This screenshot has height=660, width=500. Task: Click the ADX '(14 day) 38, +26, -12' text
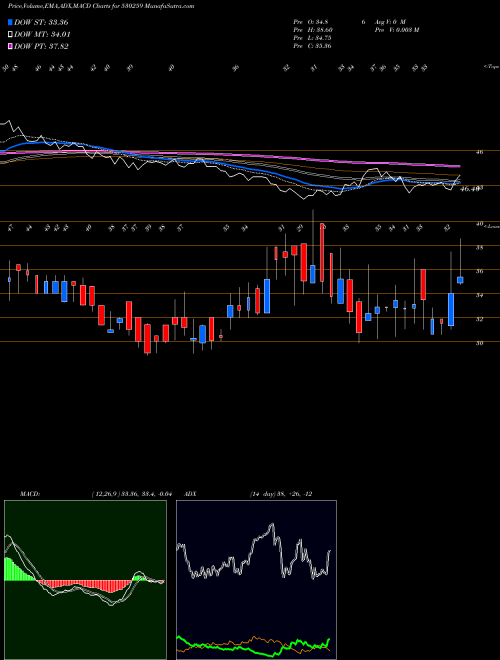[x=281, y=494]
